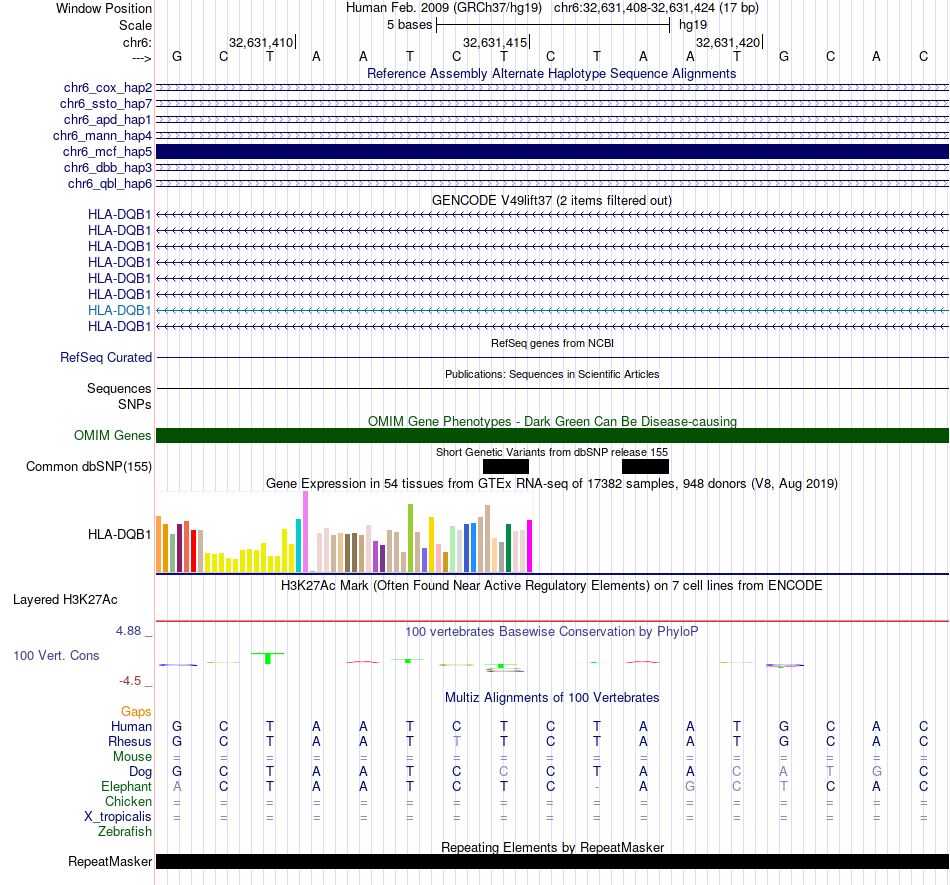Click the chr6_mann_hap4 label
The image size is (950, 885).
click(102, 136)
